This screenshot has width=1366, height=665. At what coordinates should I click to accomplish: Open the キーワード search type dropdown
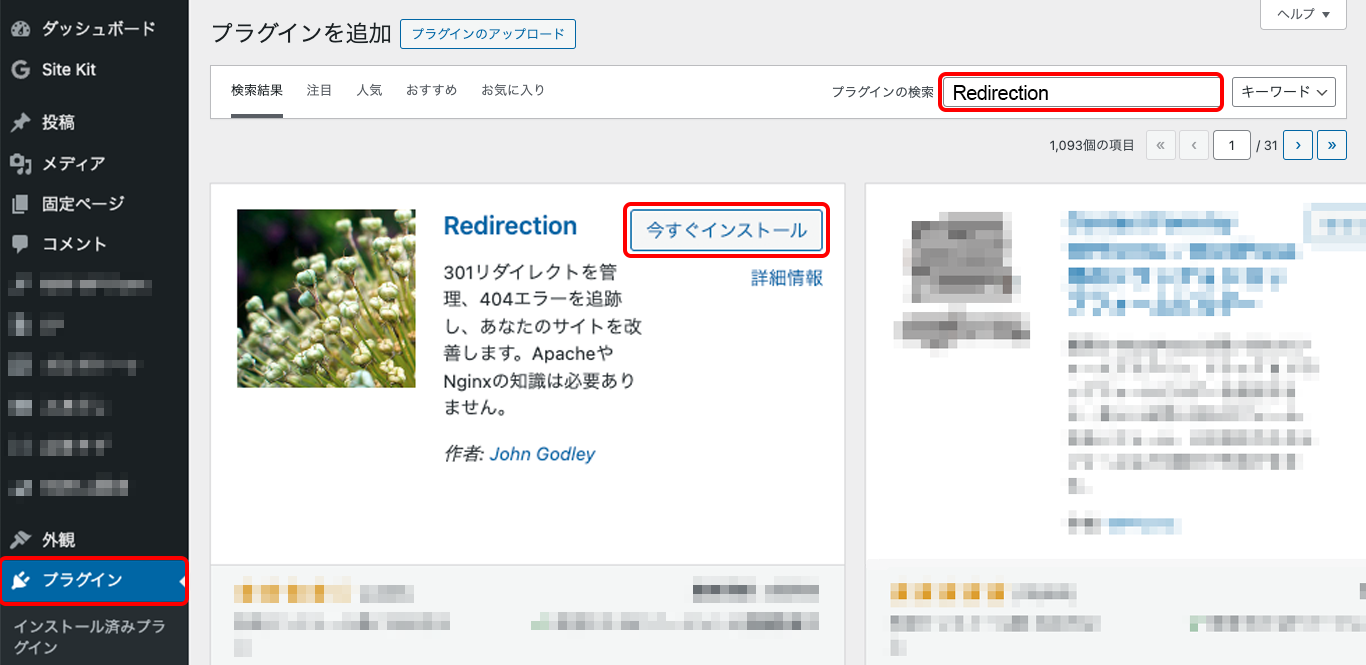tap(1284, 92)
